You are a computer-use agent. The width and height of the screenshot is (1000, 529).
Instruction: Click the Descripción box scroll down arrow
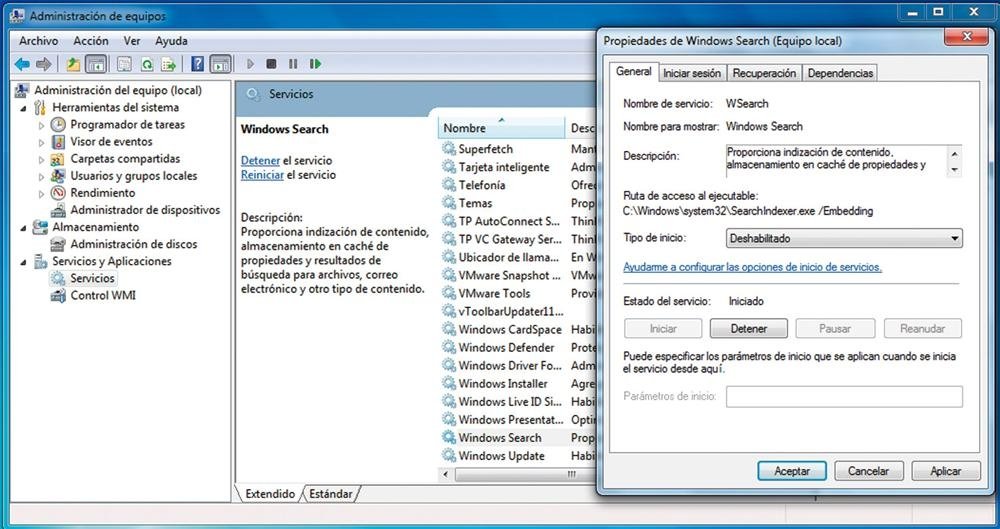955,170
